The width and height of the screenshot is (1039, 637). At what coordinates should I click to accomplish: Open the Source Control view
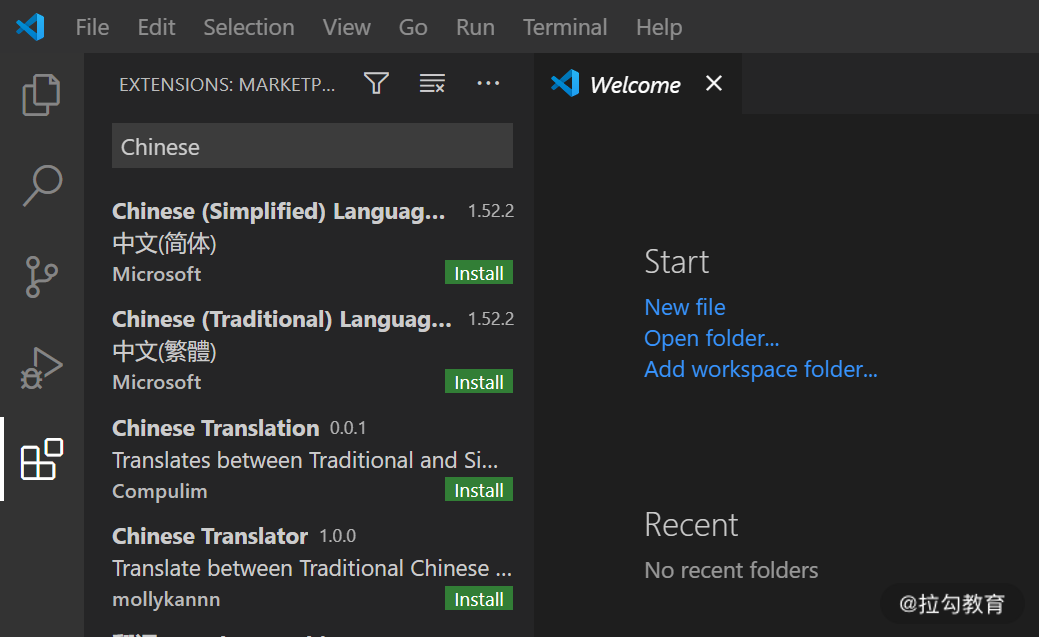(42, 276)
